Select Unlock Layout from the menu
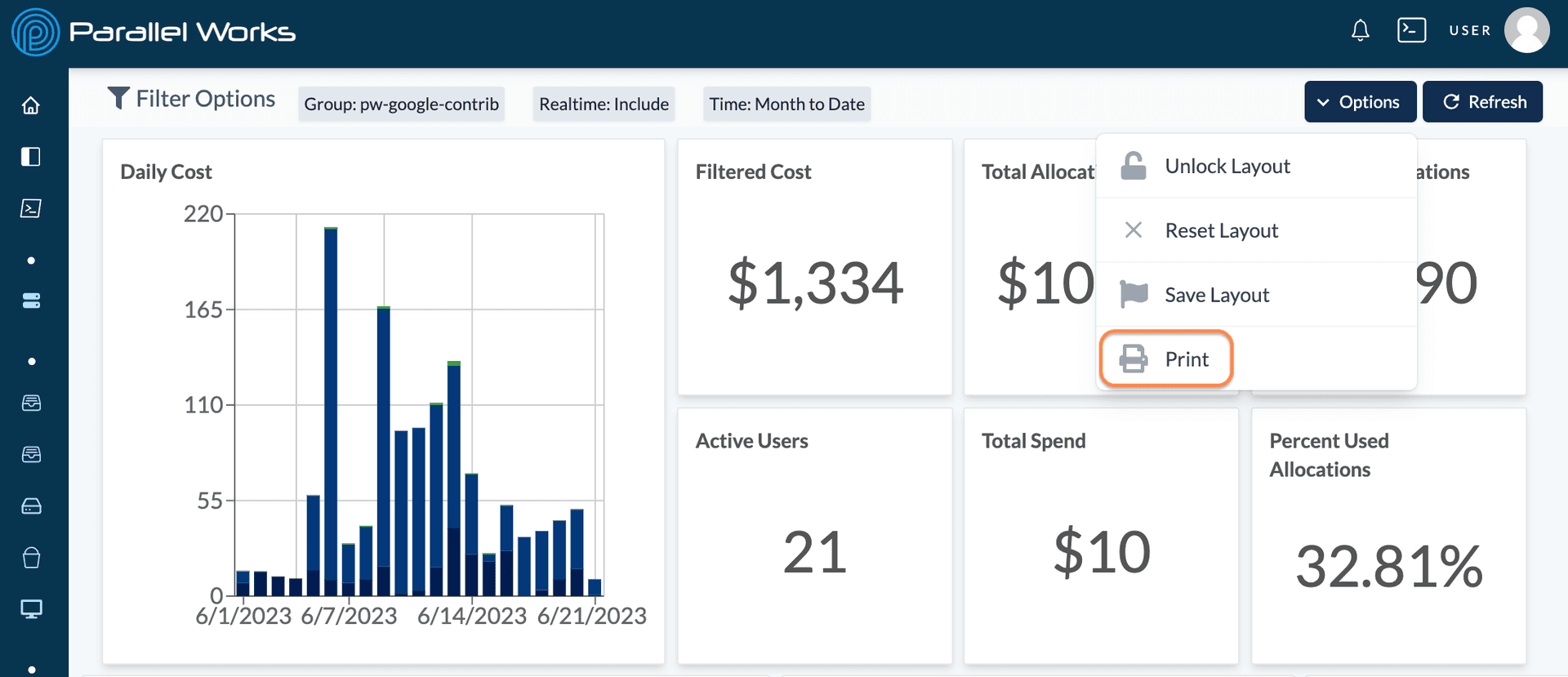Viewport: 1568px width, 677px height. (1227, 167)
